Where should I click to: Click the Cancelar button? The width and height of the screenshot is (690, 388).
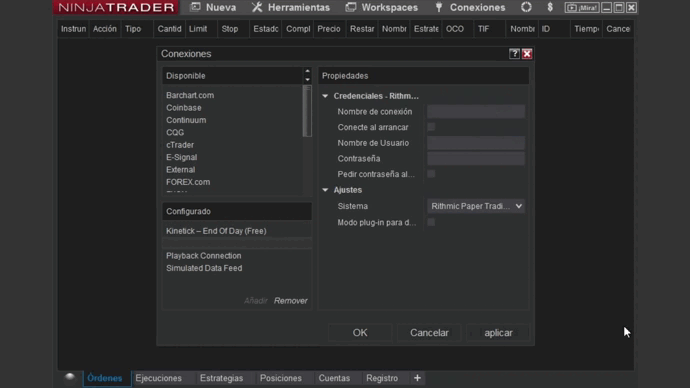point(429,333)
